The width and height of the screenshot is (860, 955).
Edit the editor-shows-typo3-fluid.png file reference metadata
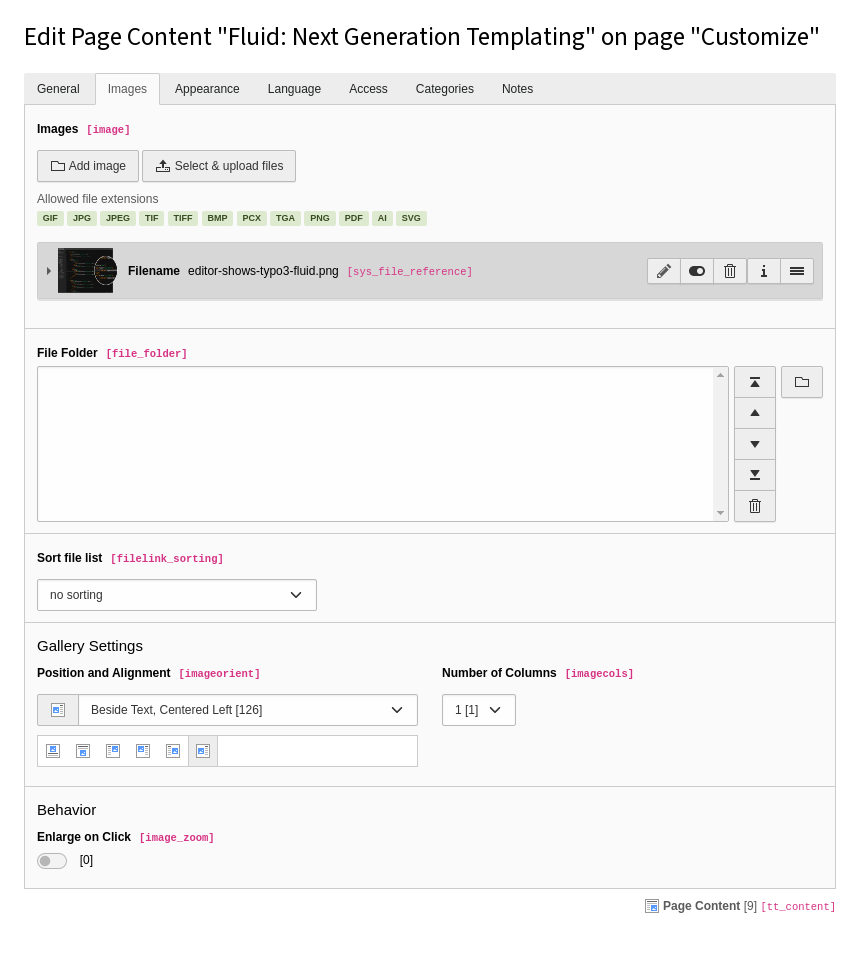[x=664, y=271]
